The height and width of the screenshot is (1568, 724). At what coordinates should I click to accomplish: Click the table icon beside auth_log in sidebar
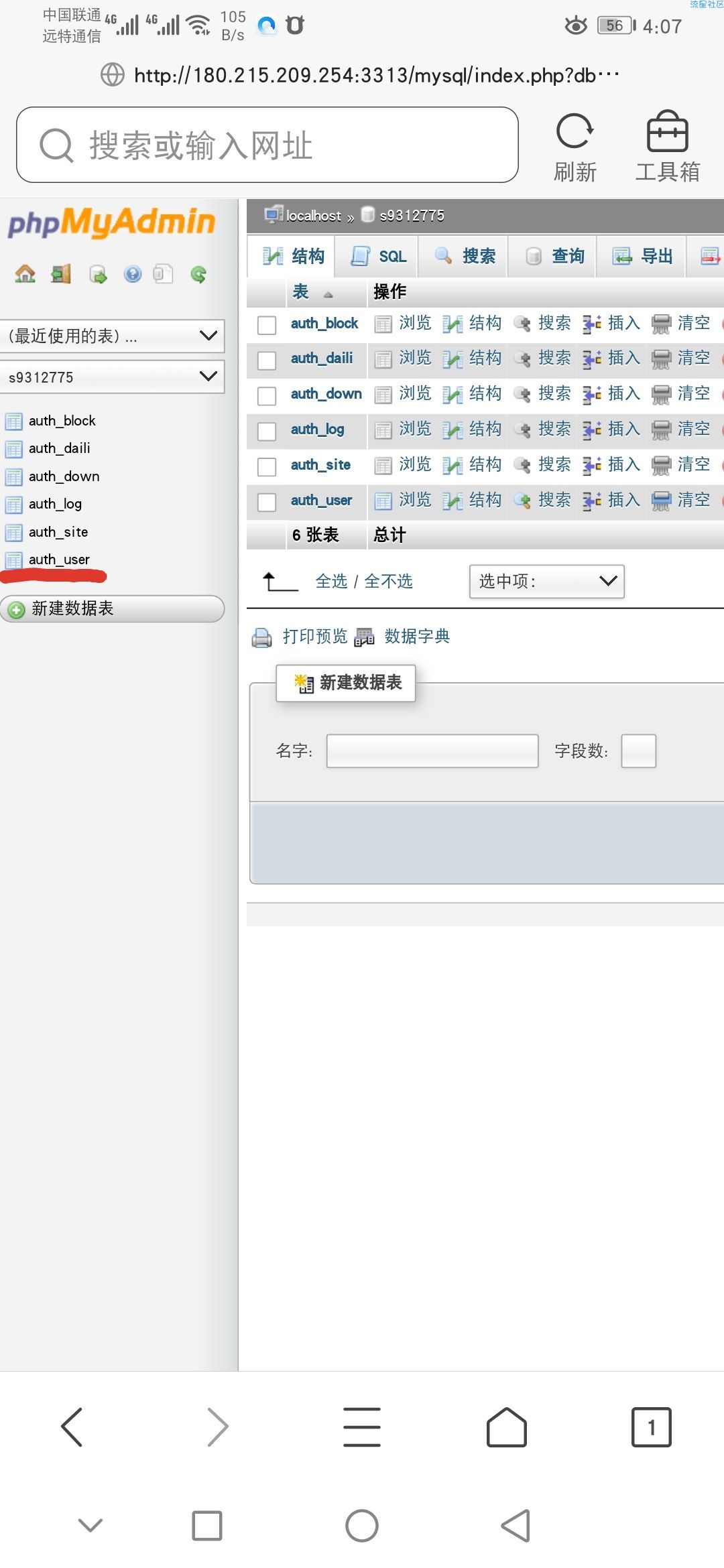[x=13, y=505]
